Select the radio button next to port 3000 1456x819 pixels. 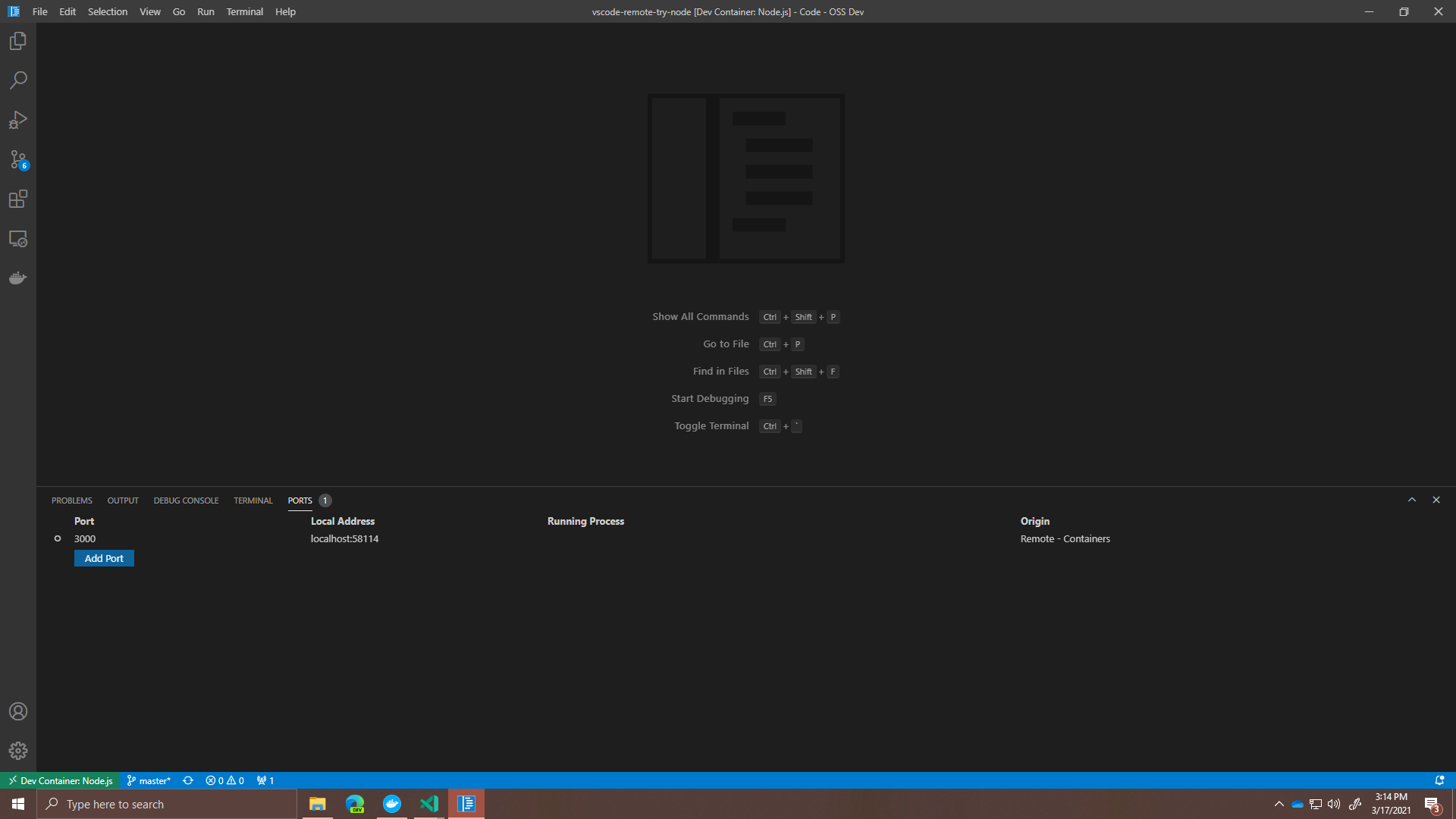tap(57, 538)
